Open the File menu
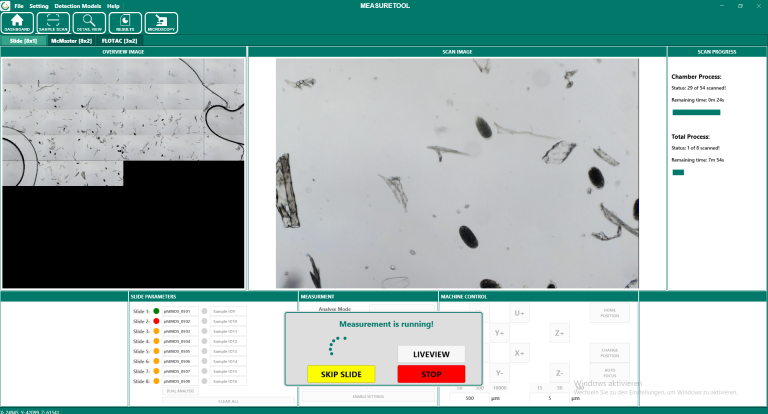The height and width of the screenshot is (414, 768). (x=19, y=6)
